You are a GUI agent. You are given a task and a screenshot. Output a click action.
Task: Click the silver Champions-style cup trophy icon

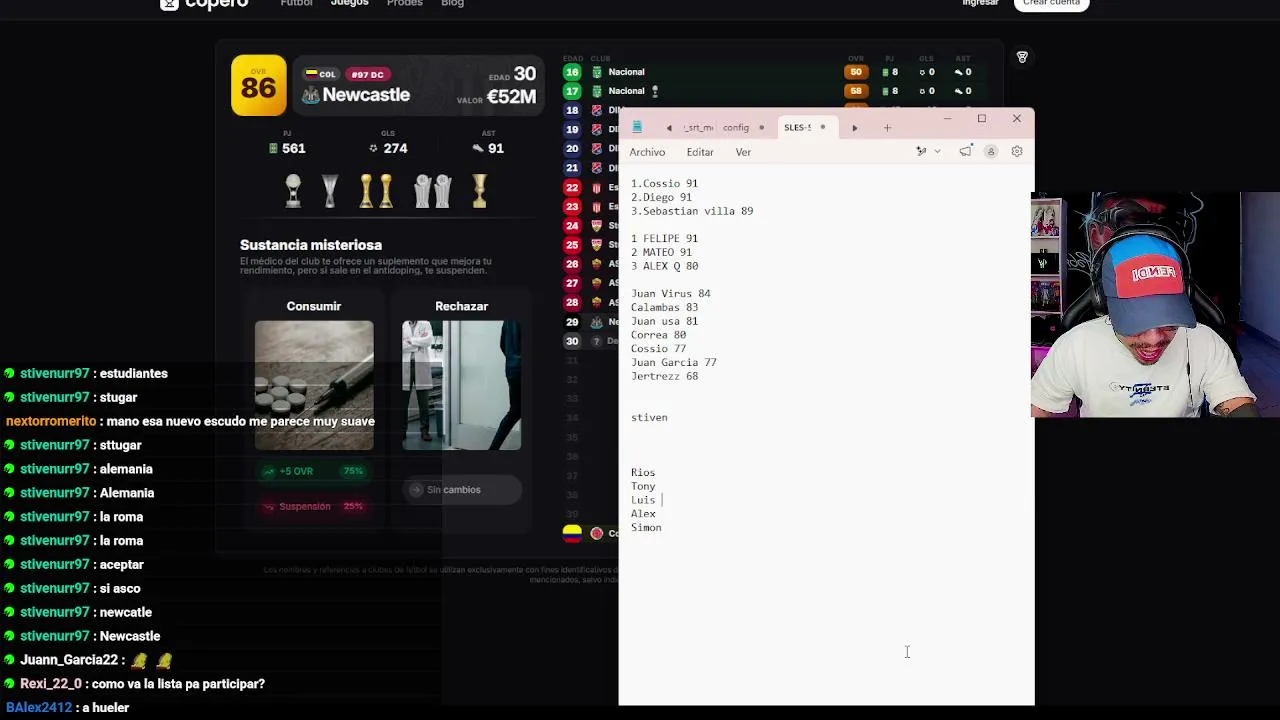point(330,191)
